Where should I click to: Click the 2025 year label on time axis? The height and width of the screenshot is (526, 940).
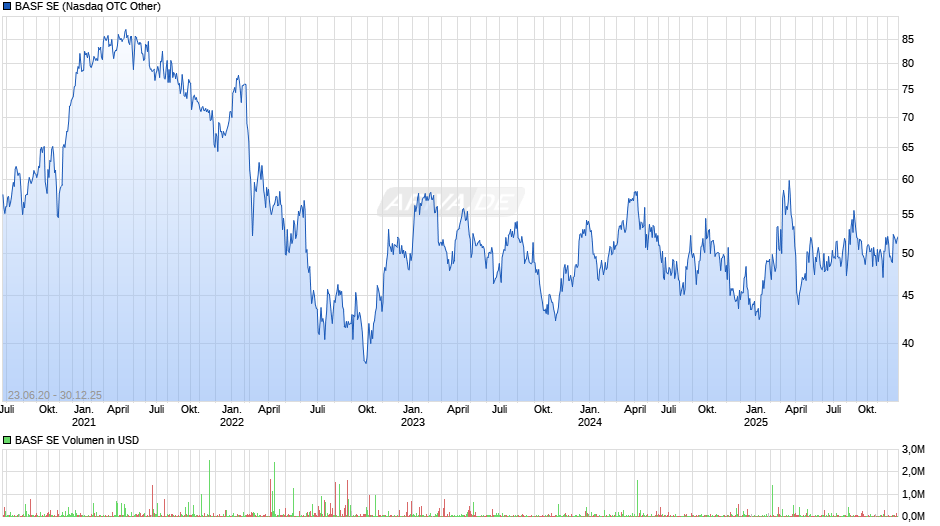(x=755, y=422)
